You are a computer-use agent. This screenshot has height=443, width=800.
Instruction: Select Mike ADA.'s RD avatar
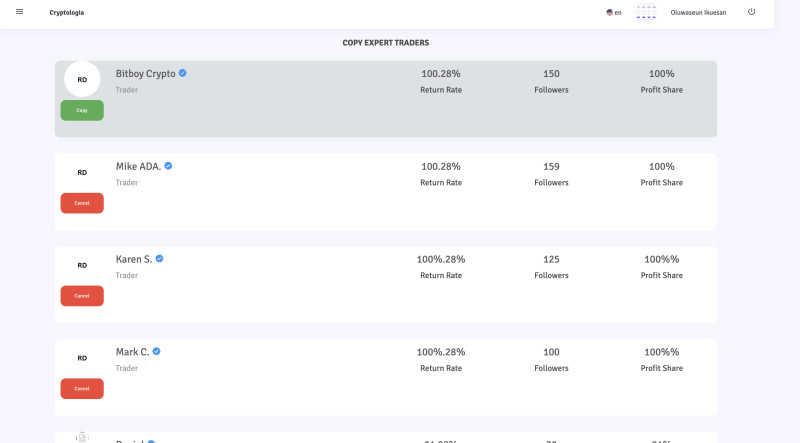click(x=82, y=172)
